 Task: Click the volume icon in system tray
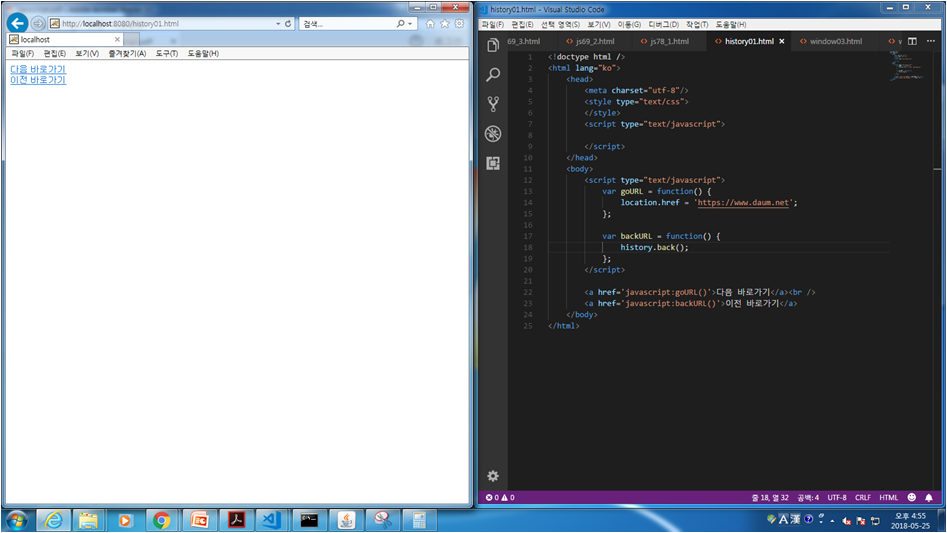847,521
